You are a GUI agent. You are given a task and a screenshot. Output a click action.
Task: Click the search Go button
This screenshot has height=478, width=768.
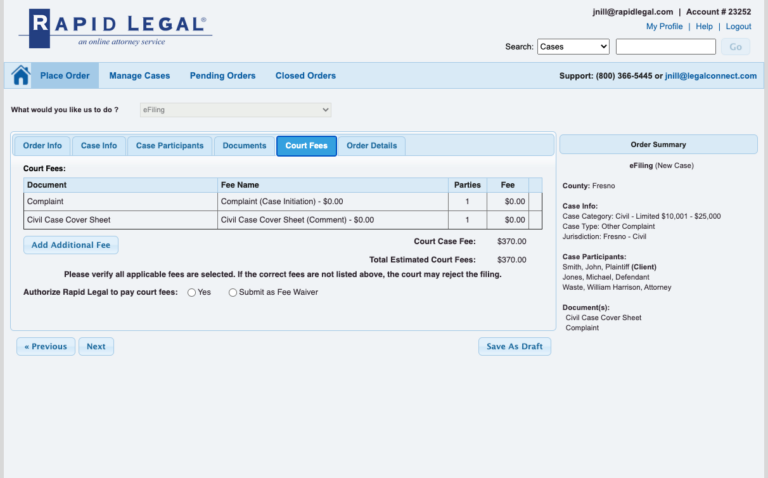pos(735,47)
